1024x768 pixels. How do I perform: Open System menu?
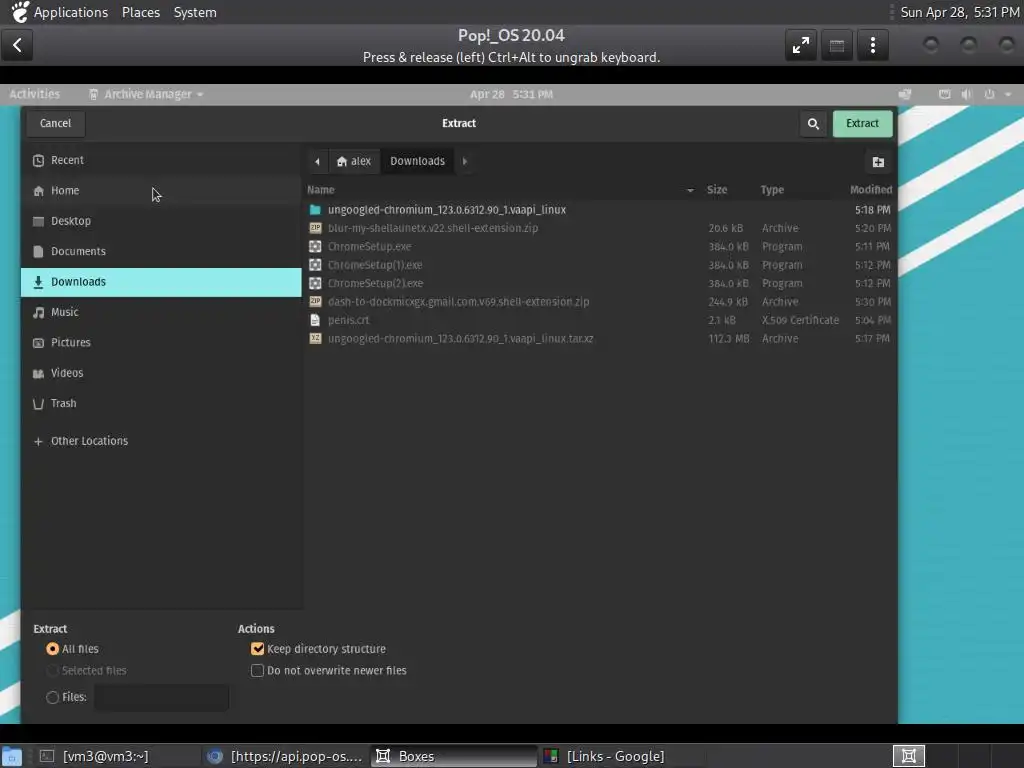pos(195,12)
